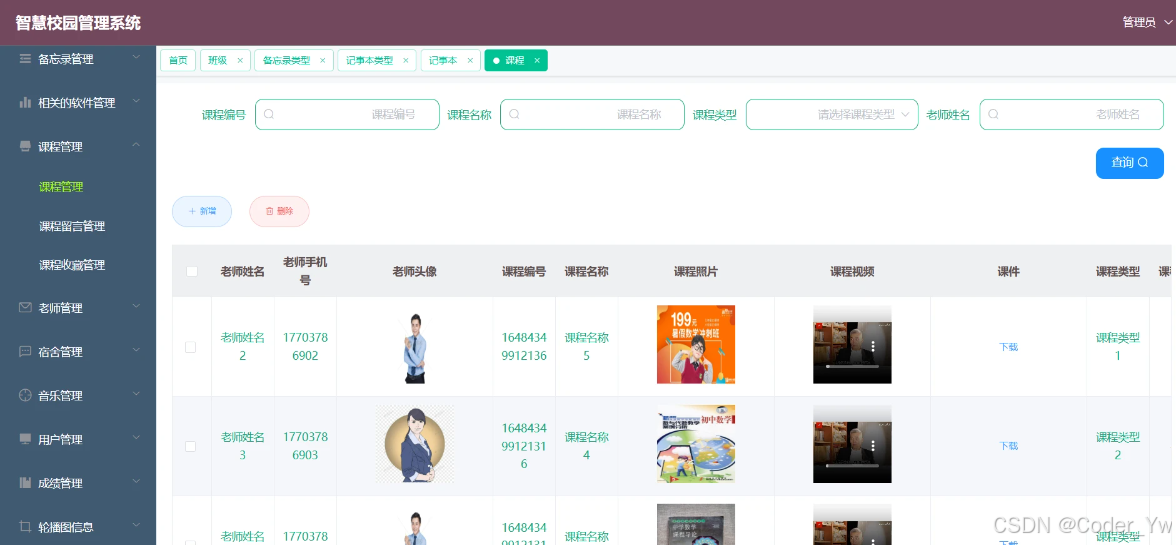Viewport: 1176px width, 545px height.
Task: Click the red 删除 button
Action: [x=279, y=211]
